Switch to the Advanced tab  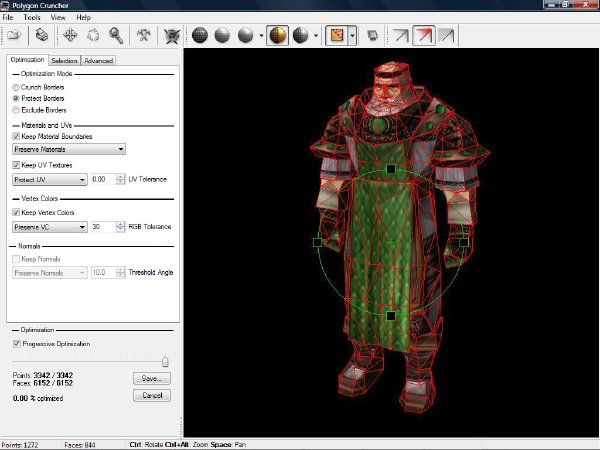pos(98,60)
